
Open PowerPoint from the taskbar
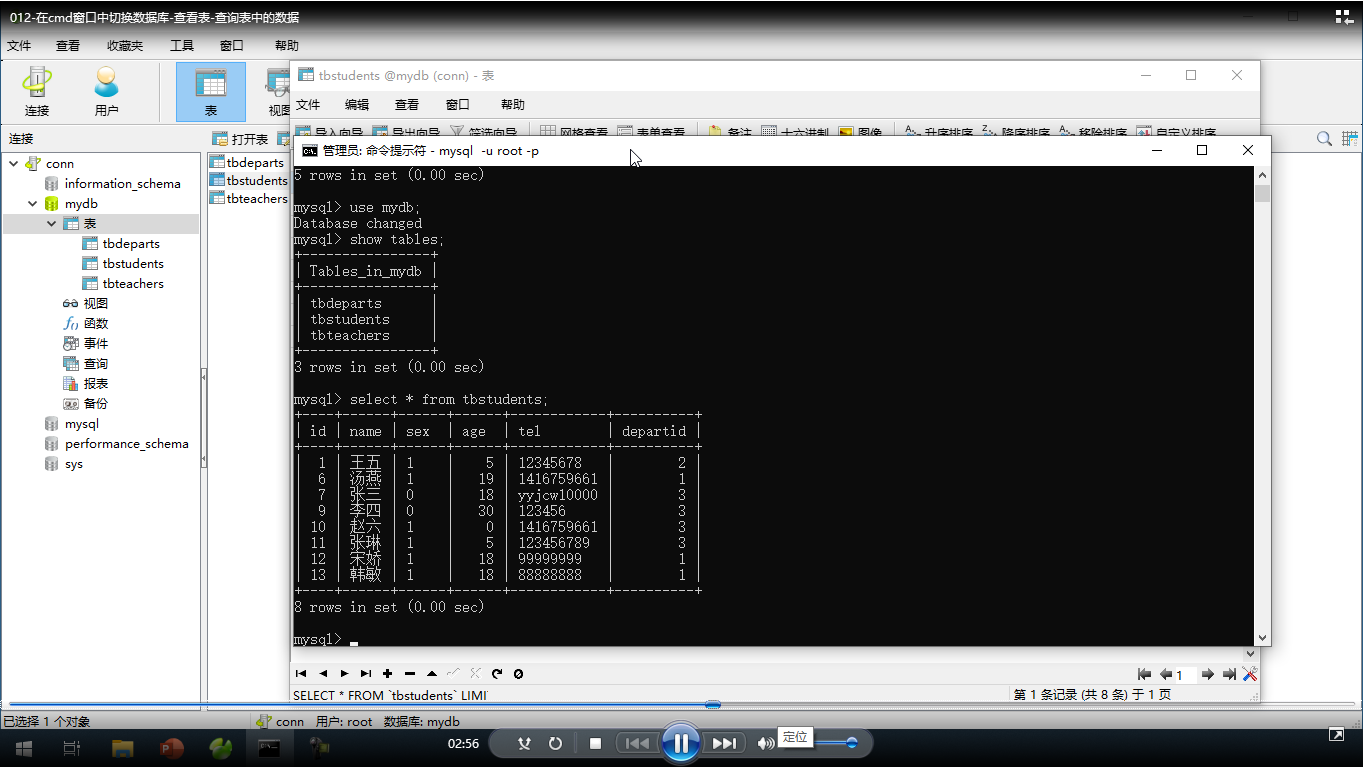[172, 746]
